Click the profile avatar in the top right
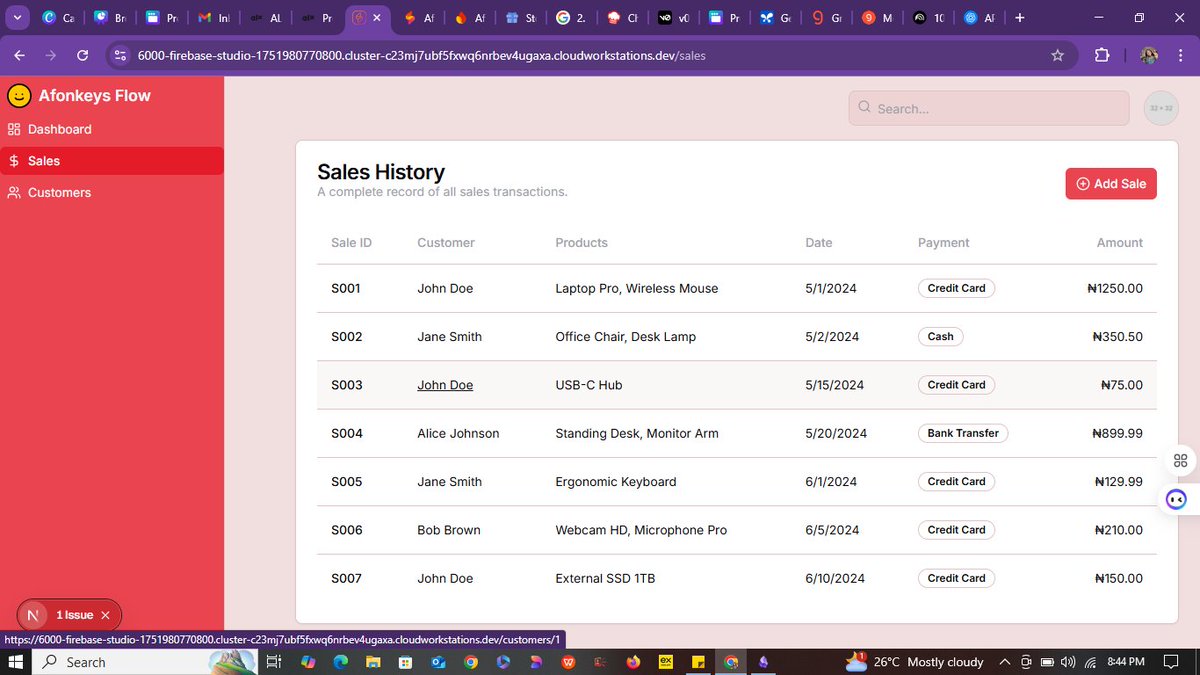Viewport: 1200px width, 675px height. 1160,107
